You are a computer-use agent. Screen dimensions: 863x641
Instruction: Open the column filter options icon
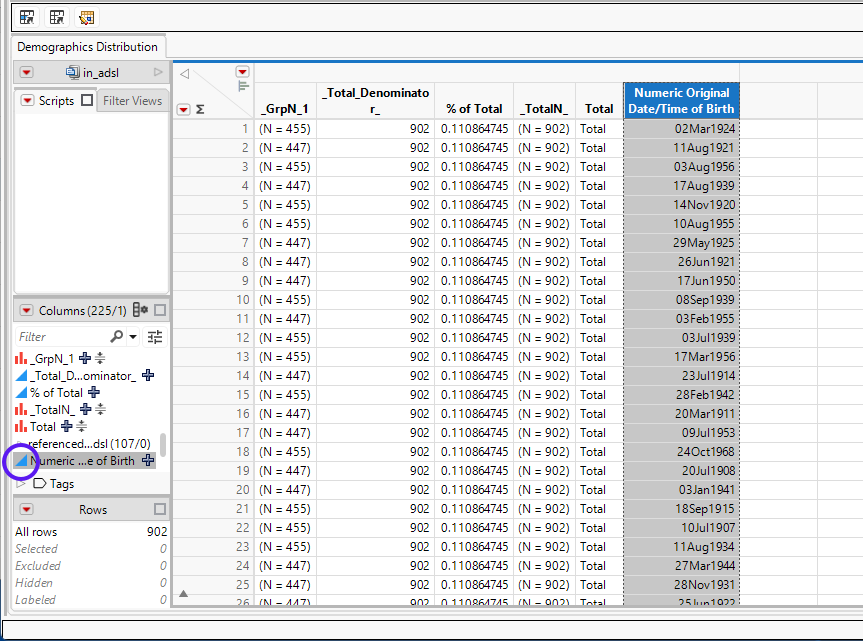coord(154,337)
